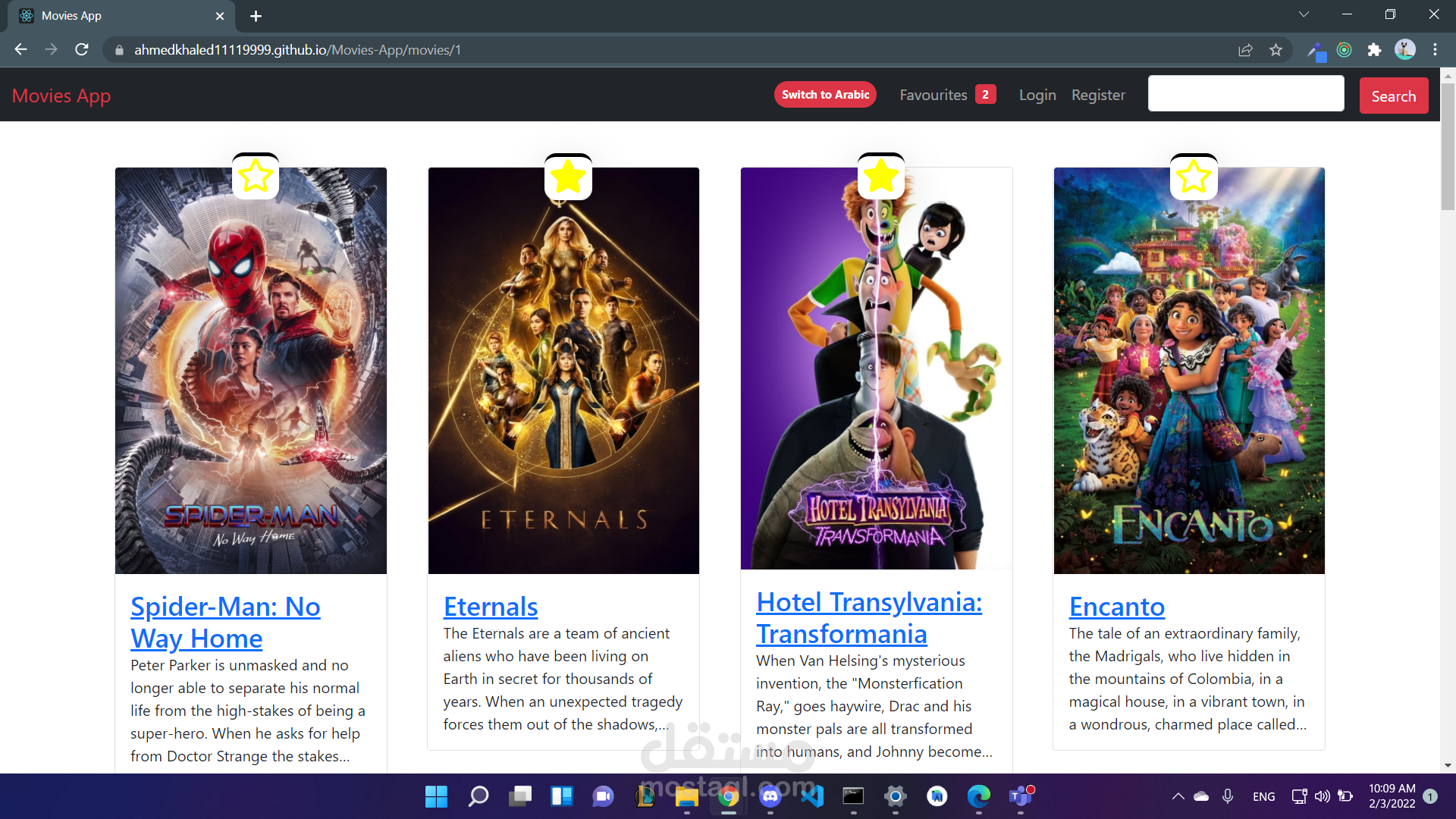The image size is (1456, 819).
Task: Go to the Login page
Action: pos(1037,95)
